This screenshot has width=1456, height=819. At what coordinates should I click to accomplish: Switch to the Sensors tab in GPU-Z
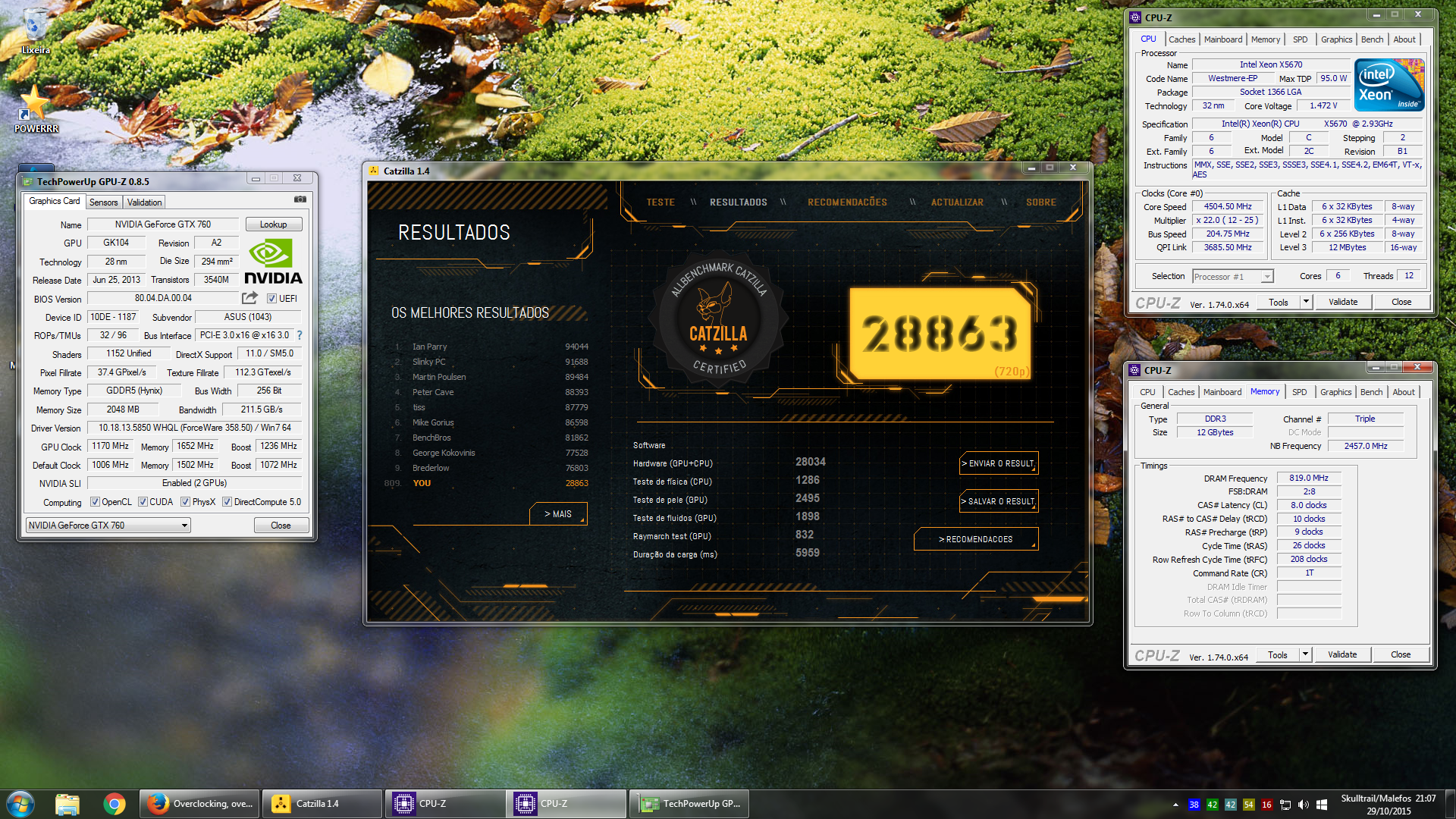pyautogui.click(x=104, y=202)
